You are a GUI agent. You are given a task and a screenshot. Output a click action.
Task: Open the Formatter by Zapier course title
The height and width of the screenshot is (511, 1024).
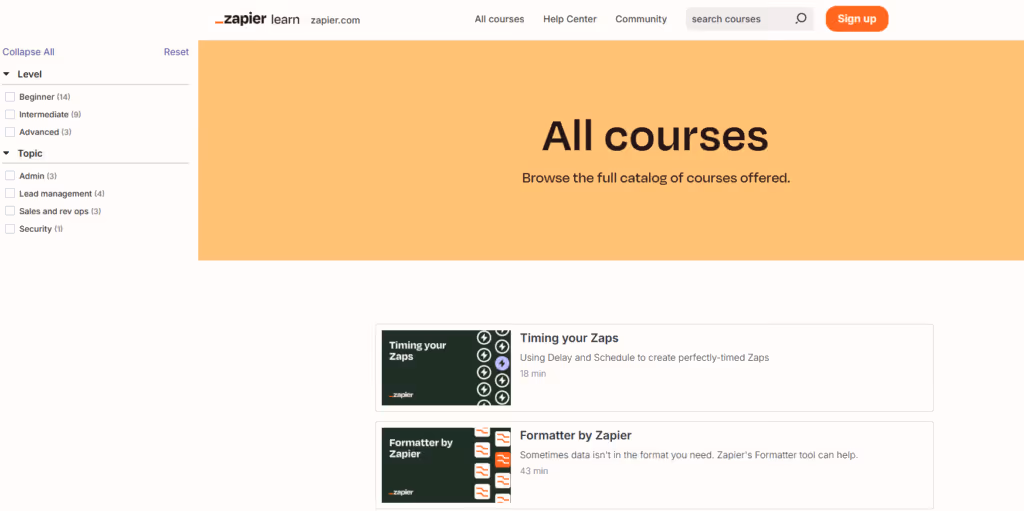coord(575,435)
